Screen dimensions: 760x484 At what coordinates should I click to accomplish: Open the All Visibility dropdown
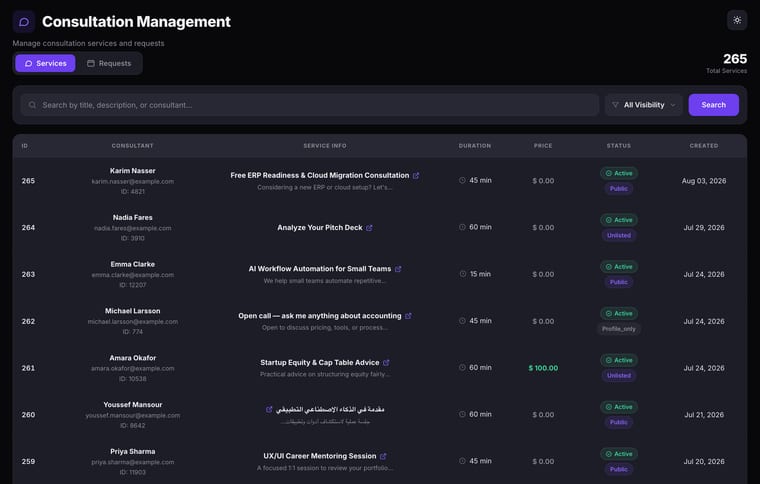click(x=644, y=105)
